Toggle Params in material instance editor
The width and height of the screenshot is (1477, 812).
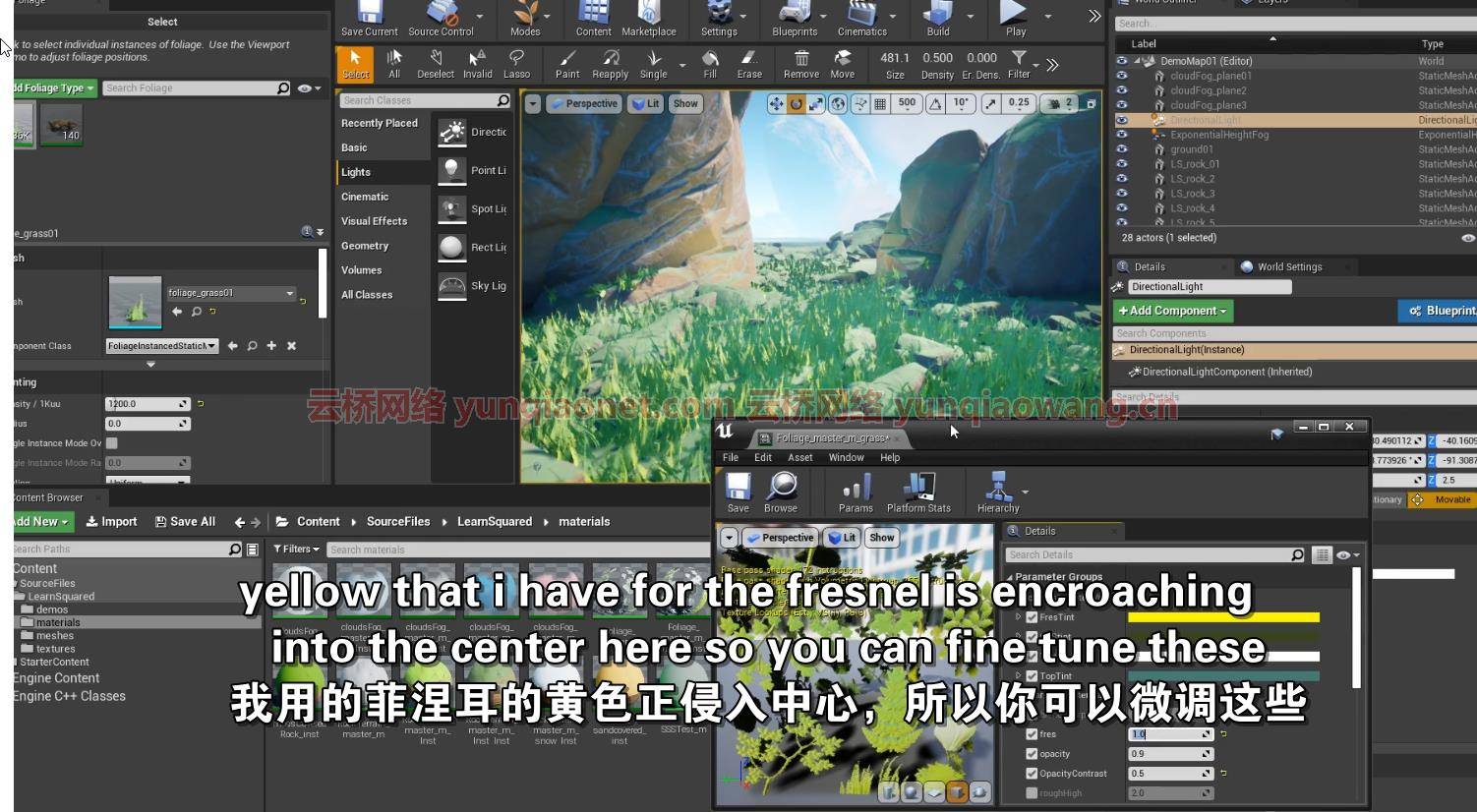coord(856,493)
